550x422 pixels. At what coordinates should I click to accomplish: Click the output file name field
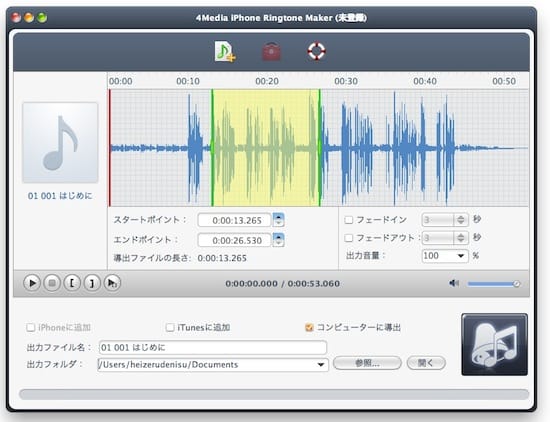213,347
